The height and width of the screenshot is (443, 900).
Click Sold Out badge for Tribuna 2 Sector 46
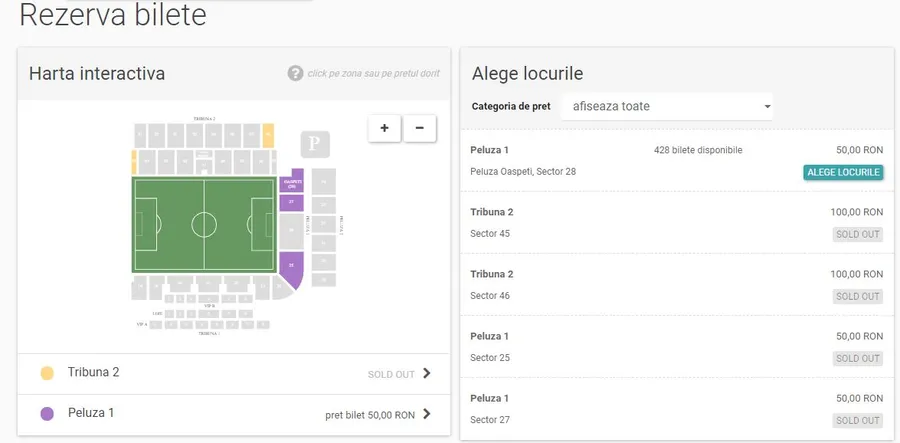858,296
